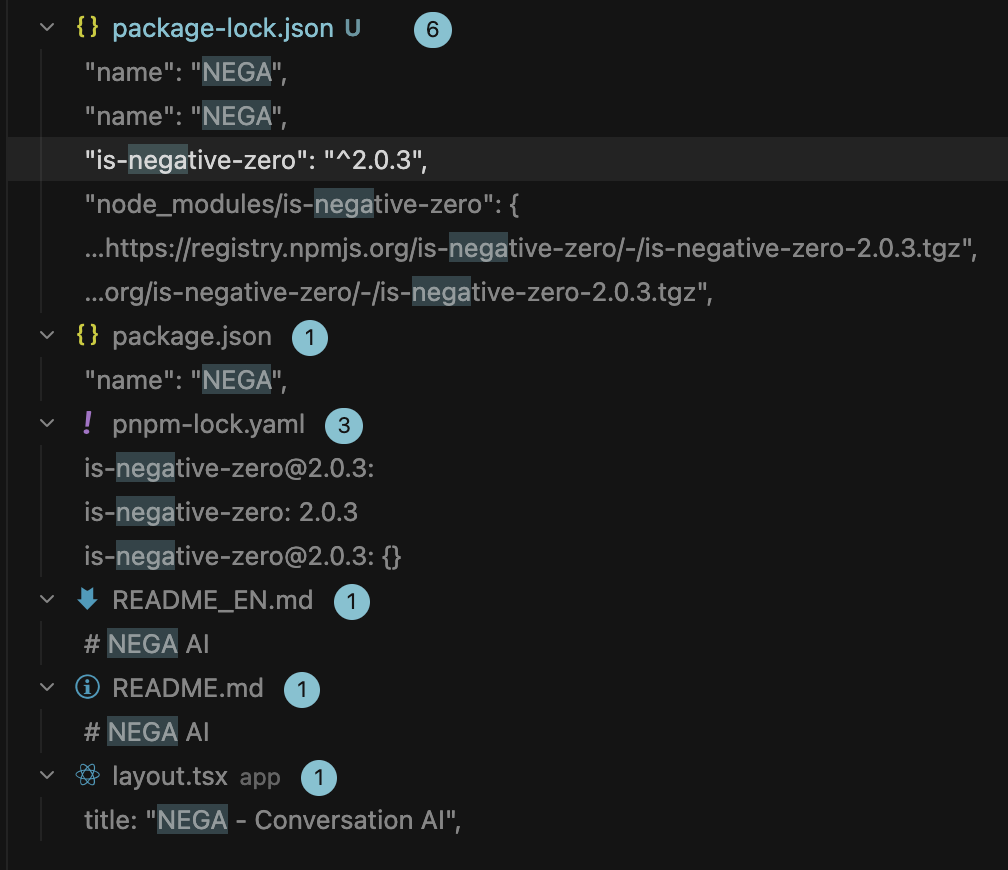Click the README.md info icon
The width and height of the screenshot is (1008, 870).
tap(87, 688)
